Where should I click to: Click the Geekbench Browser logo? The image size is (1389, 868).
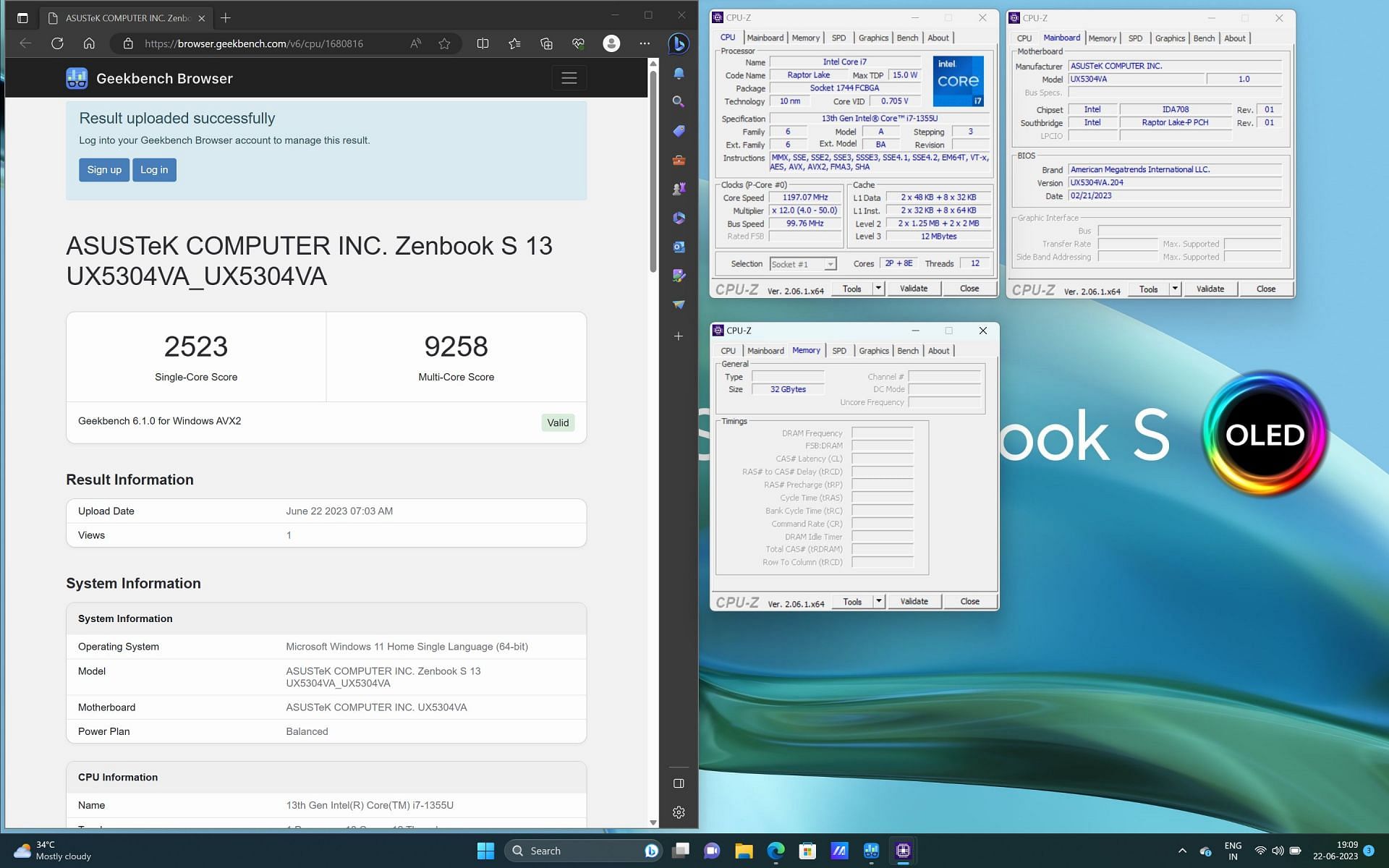[149, 78]
